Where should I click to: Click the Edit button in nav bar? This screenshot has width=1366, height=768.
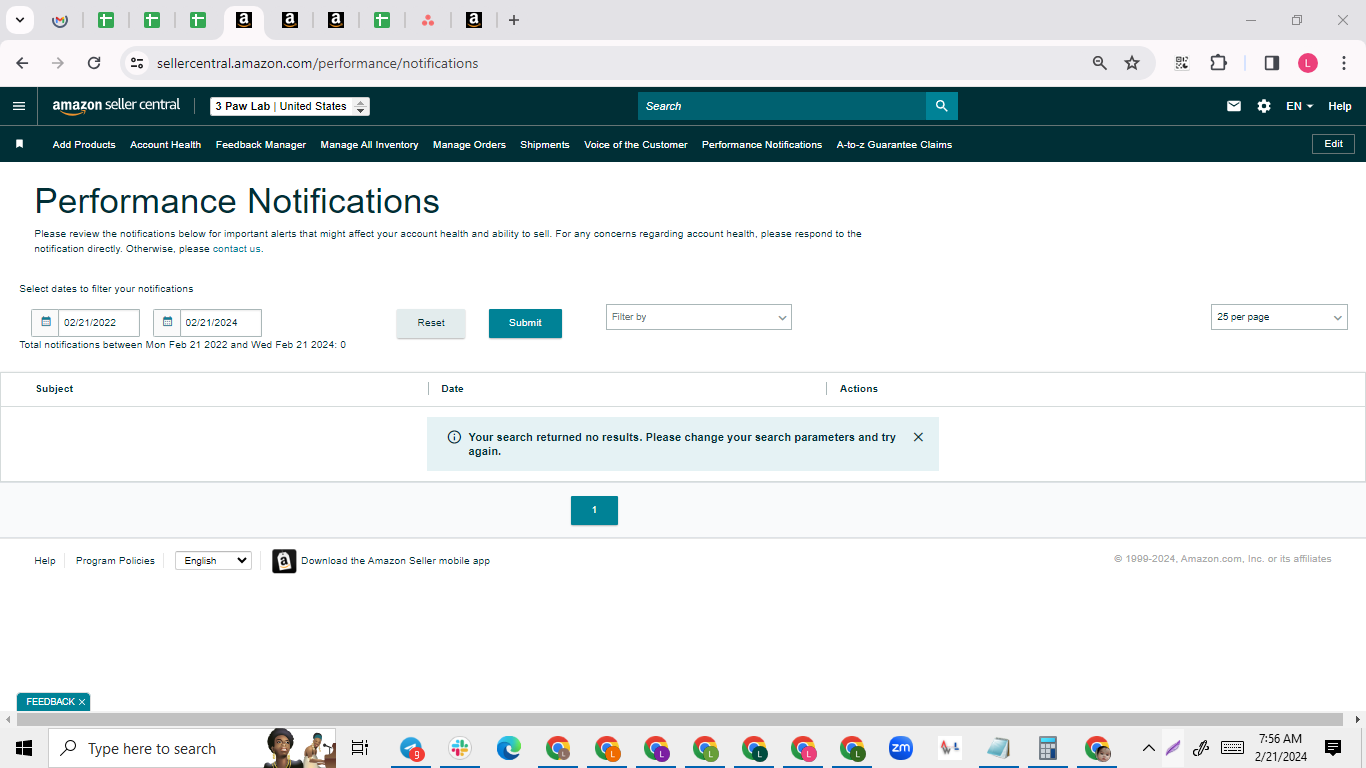tap(1333, 144)
